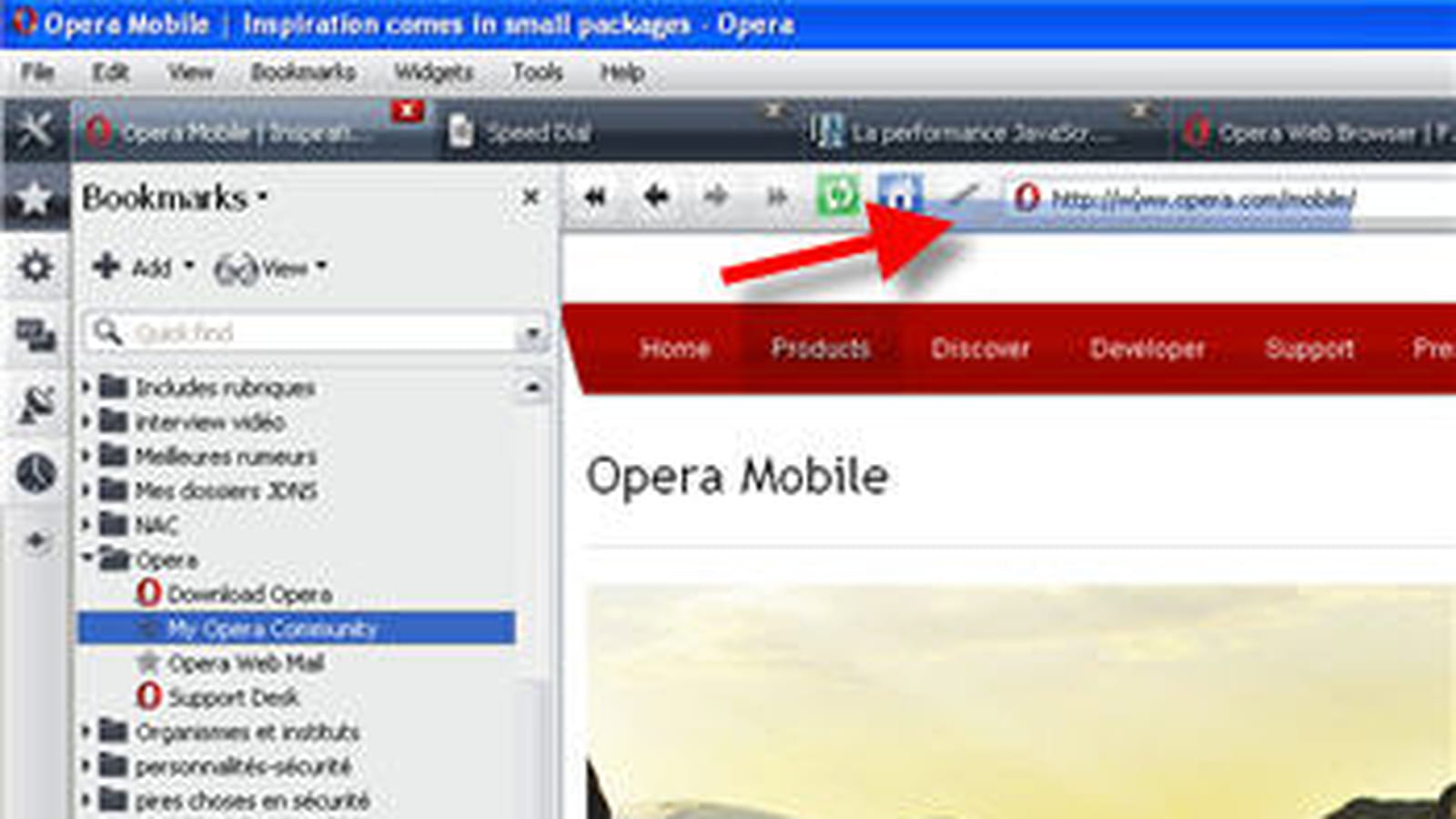Viewport: 1456px width, 819px height.
Task: Click the Fast Forward navigation button
Action: pos(776,196)
